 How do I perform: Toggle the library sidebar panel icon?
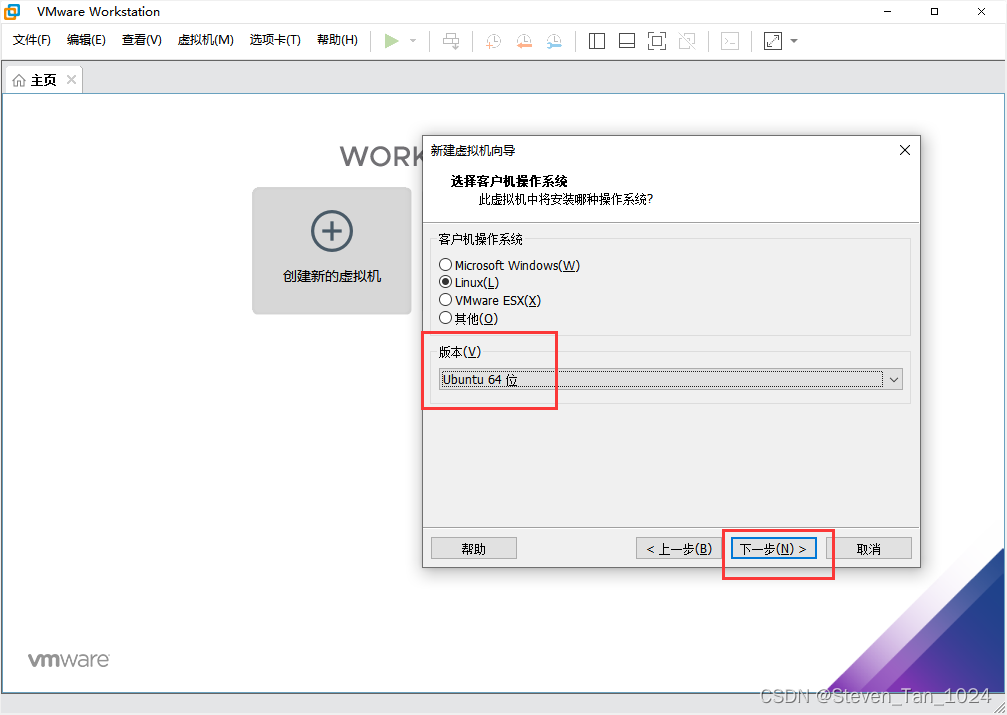click(x=597, y=41)
